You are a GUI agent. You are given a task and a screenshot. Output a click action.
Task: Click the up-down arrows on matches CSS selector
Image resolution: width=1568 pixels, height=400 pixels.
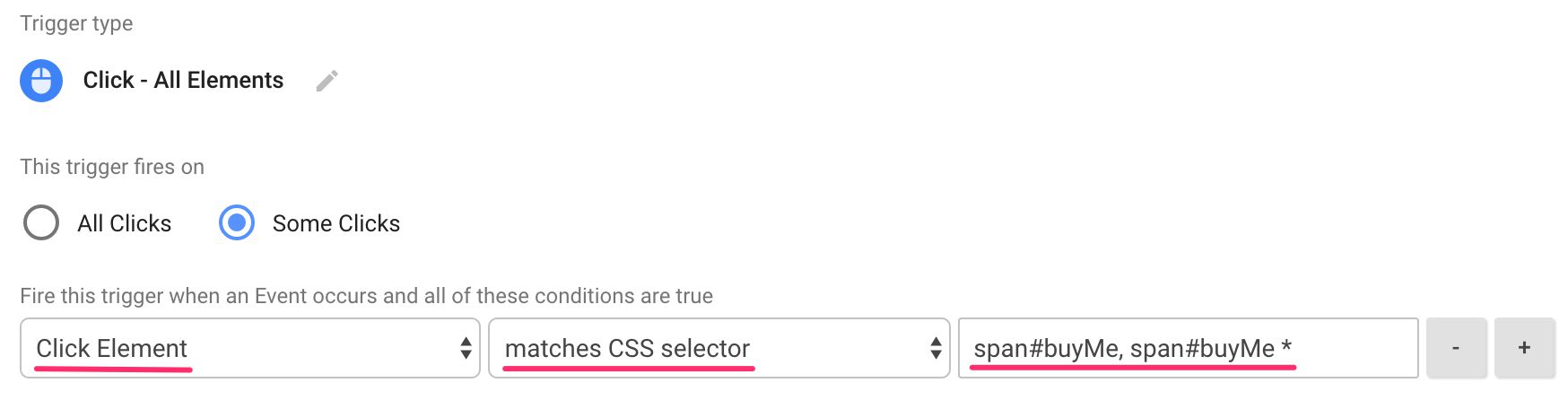936,348
